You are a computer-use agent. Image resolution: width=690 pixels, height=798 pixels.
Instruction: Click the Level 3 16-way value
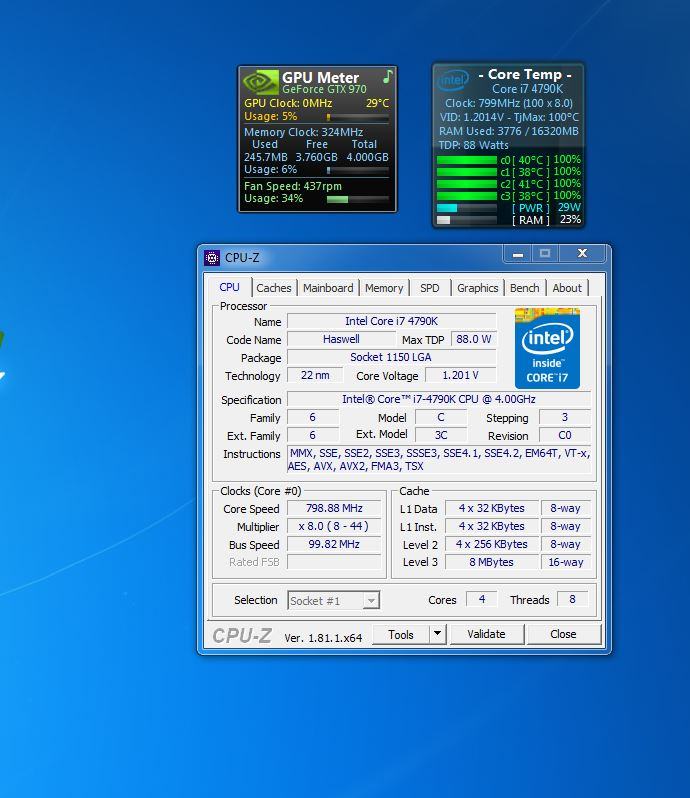click(x=565, y=562)
